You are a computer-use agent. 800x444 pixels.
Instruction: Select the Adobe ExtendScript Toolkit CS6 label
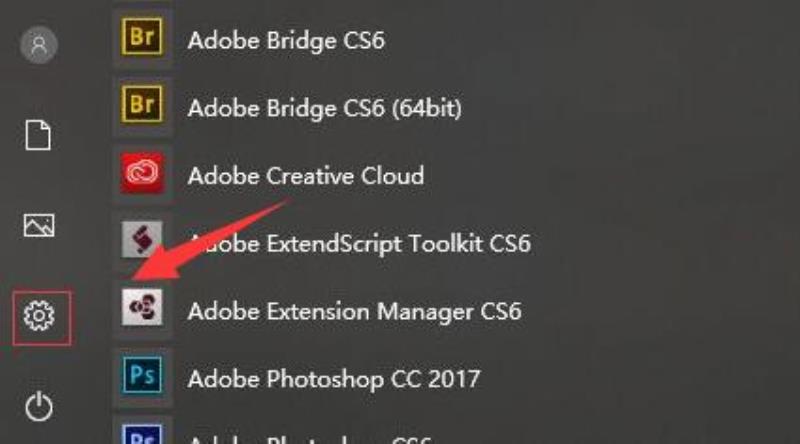[x=360, y=244]
